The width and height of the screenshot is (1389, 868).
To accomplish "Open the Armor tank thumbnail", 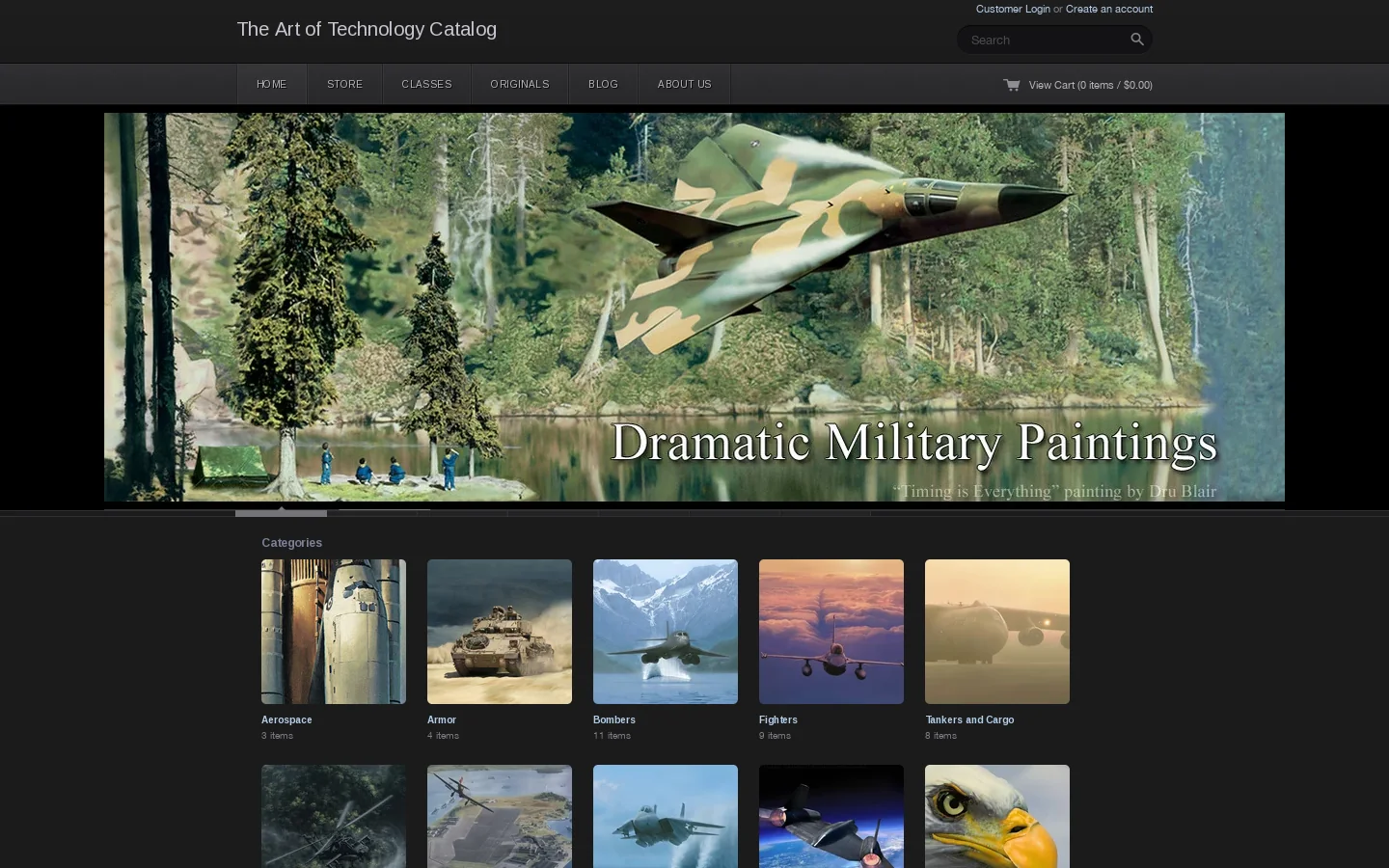I will tap(500, 632).
